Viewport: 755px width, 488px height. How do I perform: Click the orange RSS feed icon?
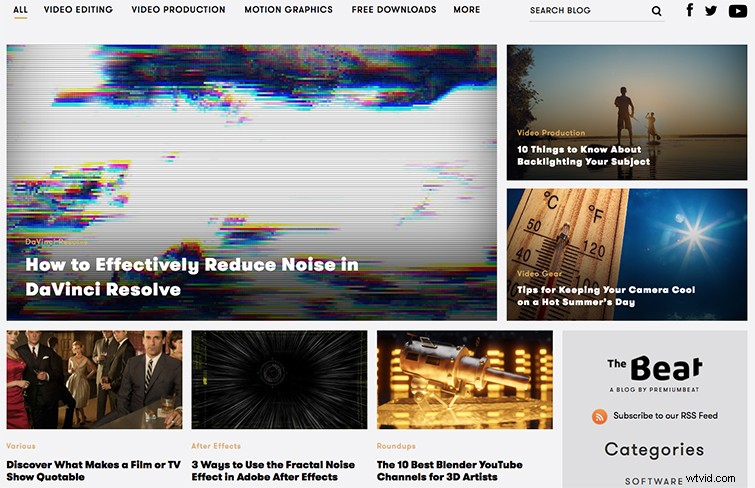click(599, 416)
